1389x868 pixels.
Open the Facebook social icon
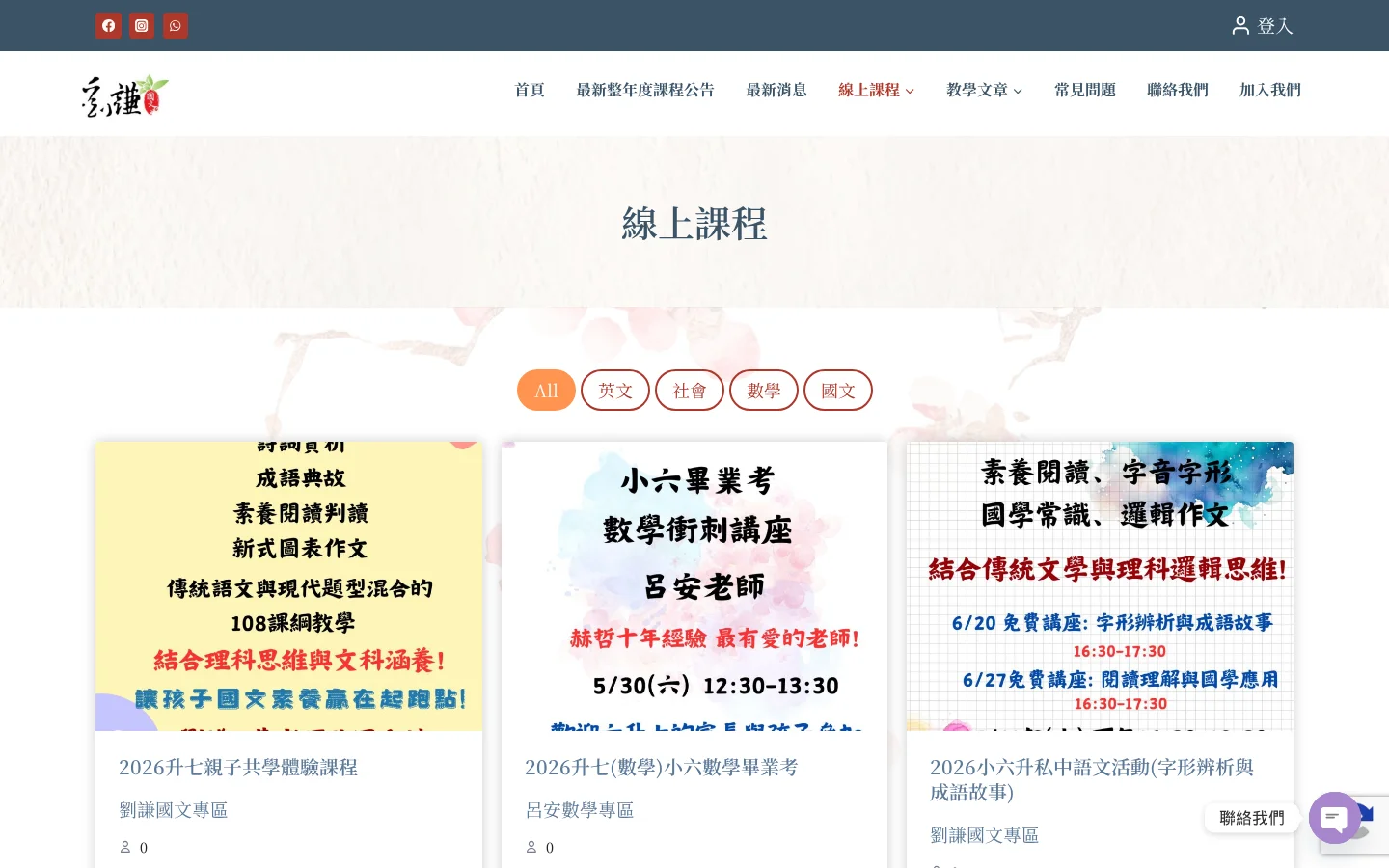108,26
